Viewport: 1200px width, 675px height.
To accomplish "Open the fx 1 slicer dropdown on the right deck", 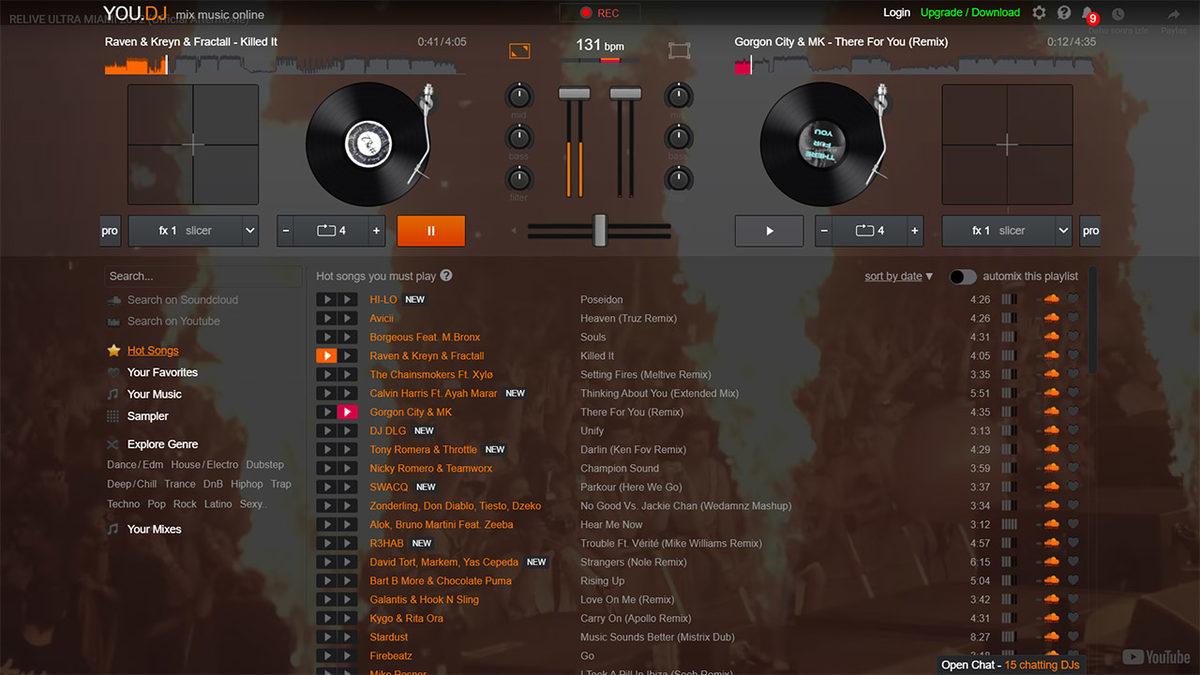I will (x=1006, y=230).
